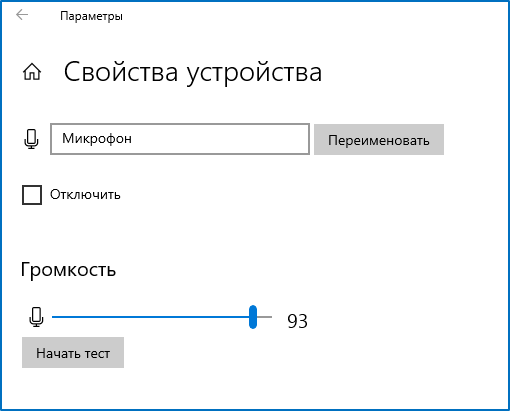Image resolution: width=510 pixels, height=411 pixels.
Task: Click the Громкость section heading
Action: pyautogui.click(x=68, y=269)
